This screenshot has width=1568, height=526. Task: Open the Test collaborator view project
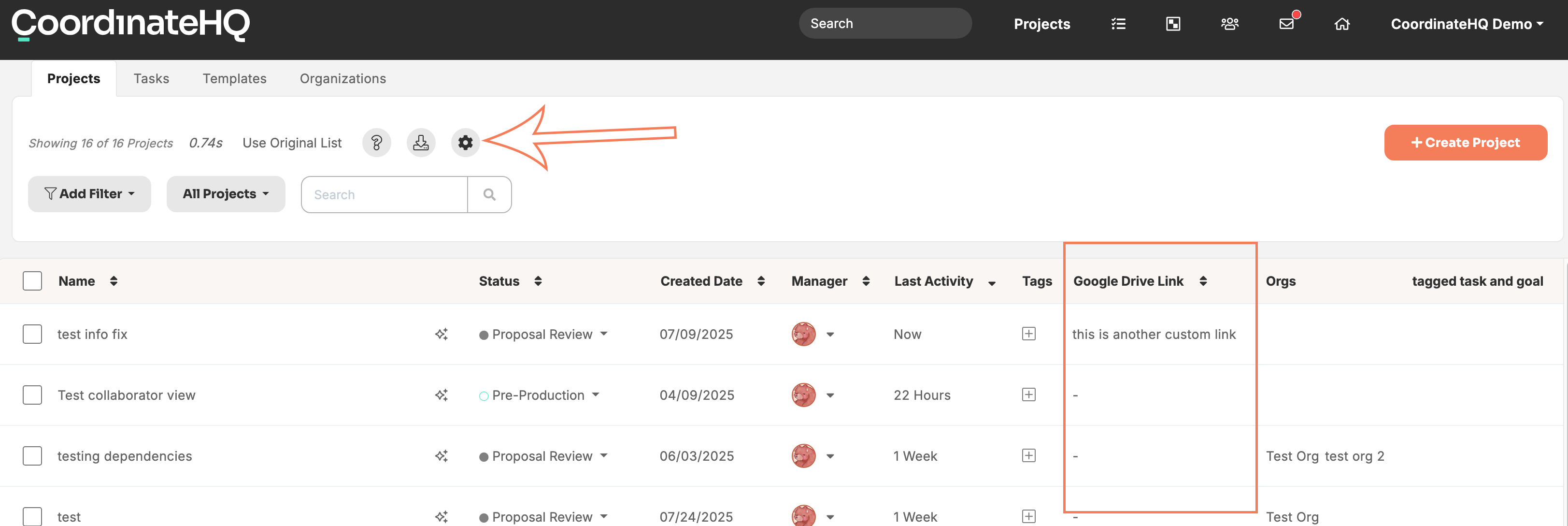pos(127,395)
